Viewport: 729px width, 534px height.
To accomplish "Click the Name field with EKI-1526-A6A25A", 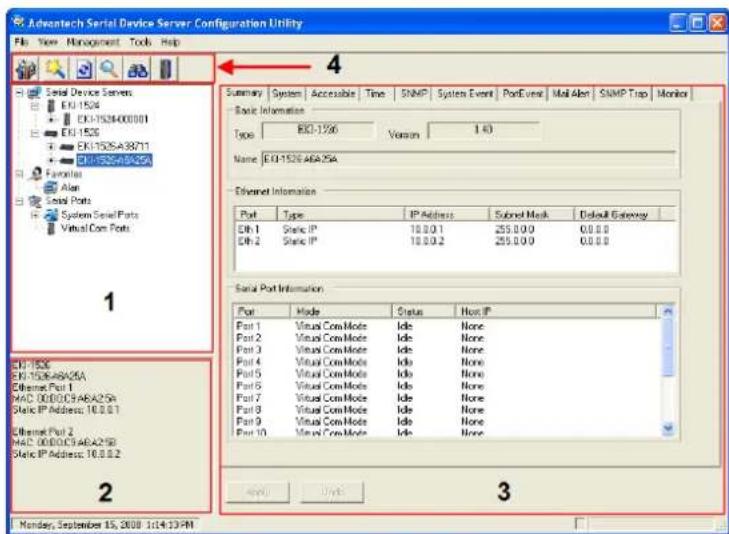I will click(468, 159).
